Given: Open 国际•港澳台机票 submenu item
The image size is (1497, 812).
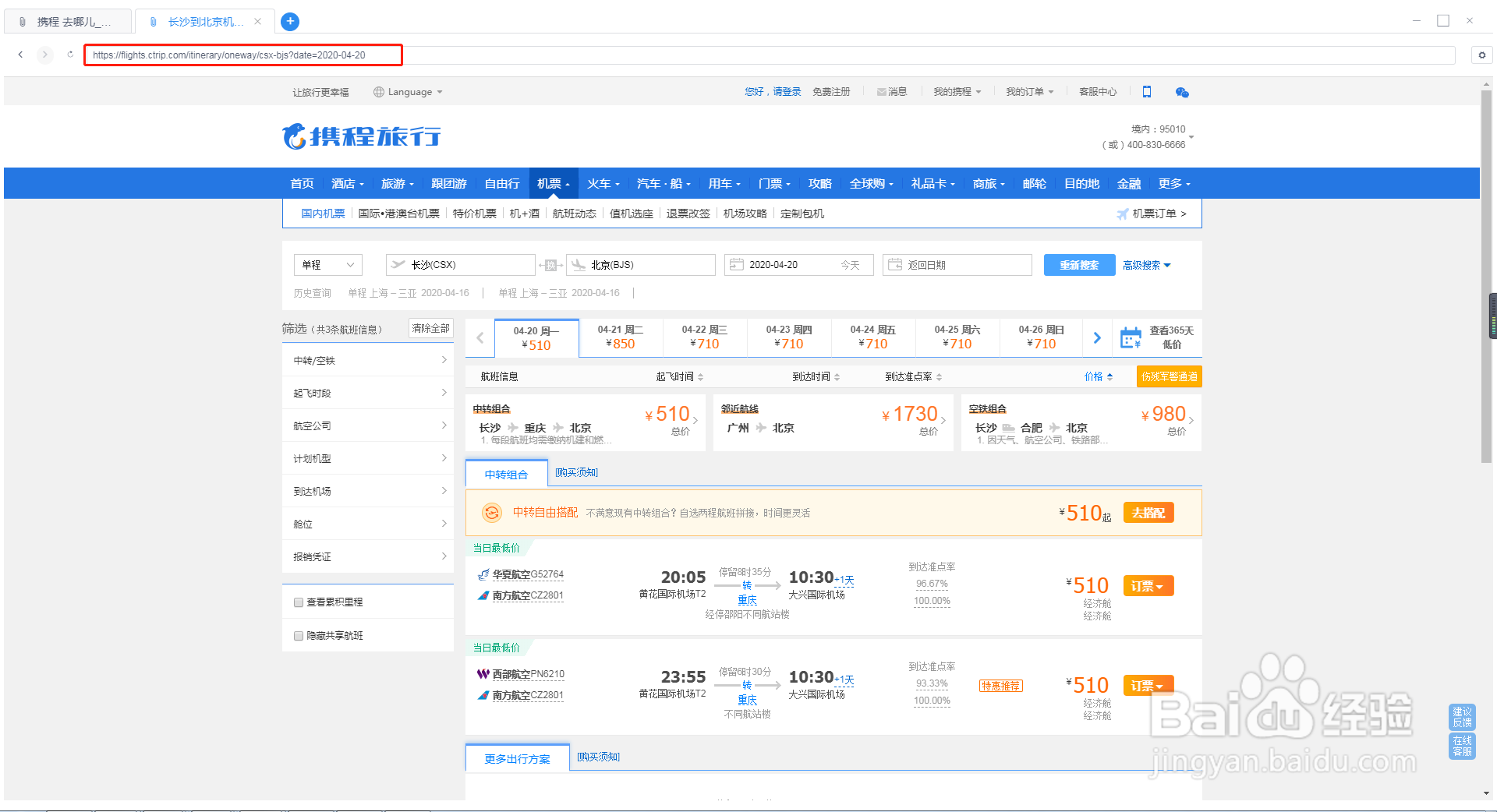Looking at the screenshot, I should click(398, 214).
